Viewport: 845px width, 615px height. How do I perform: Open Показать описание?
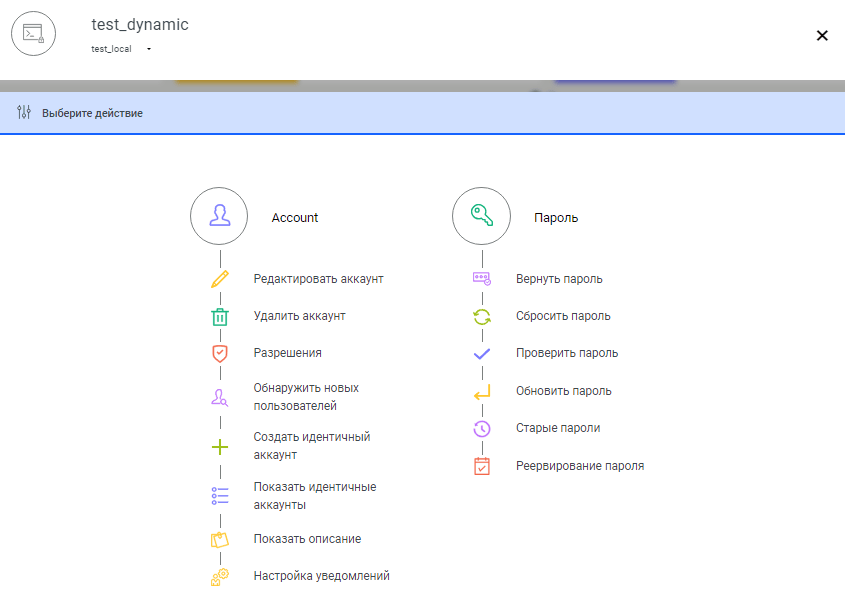point(308,539)
